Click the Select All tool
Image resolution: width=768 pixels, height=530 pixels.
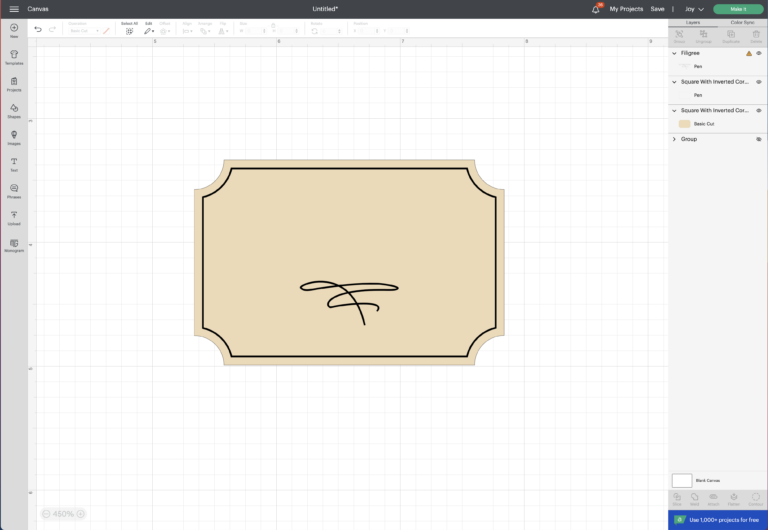click(129, 30)
